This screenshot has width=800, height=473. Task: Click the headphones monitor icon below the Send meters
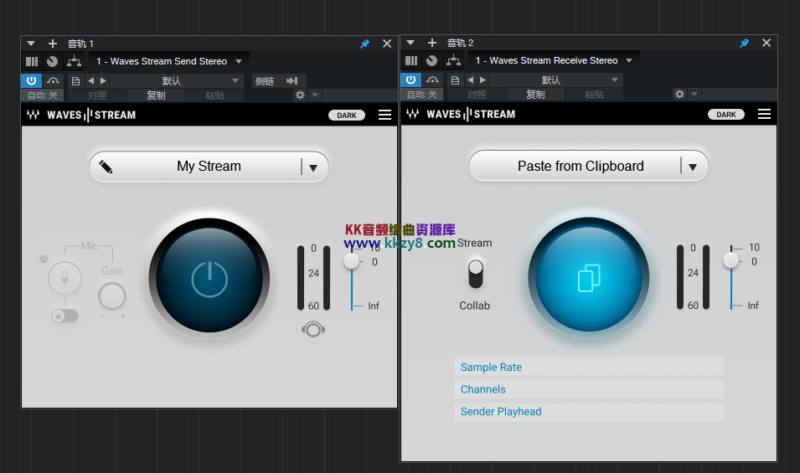[312, 329]
